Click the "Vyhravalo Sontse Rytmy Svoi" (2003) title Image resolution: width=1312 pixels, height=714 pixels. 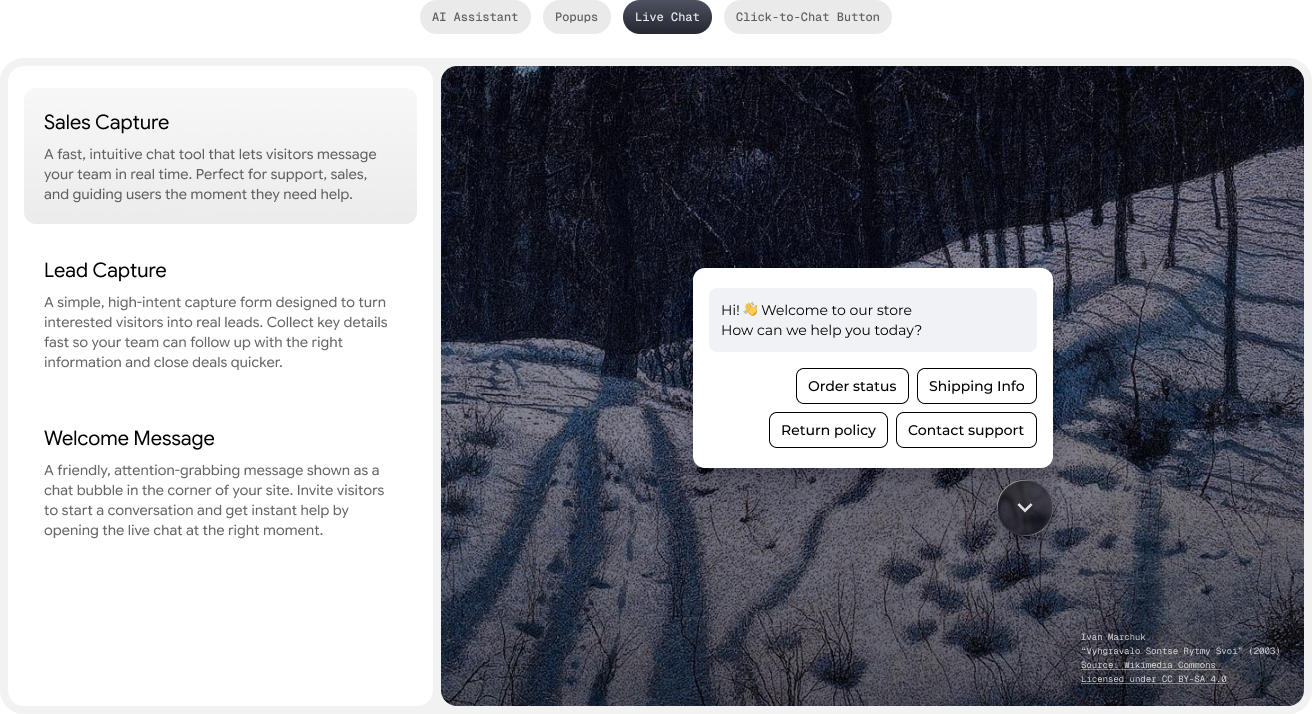pyautogui.click(x=1180, y=651)
